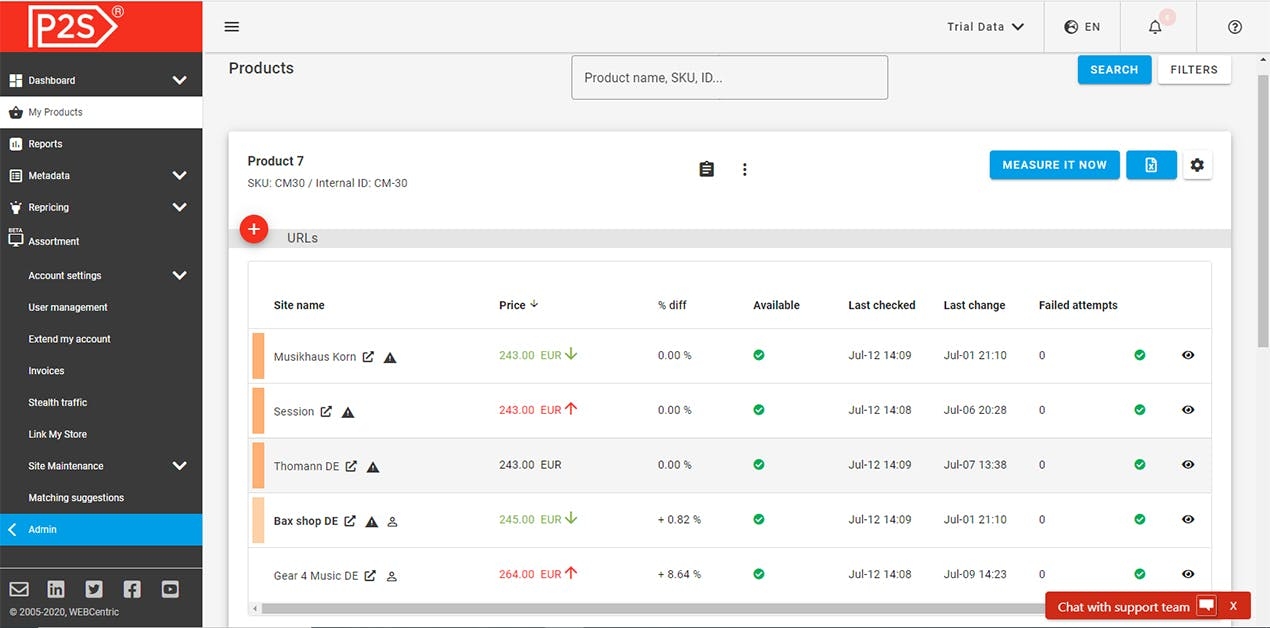
Task: Open Product 7 three-dot menu
Action: pos(744,169)
